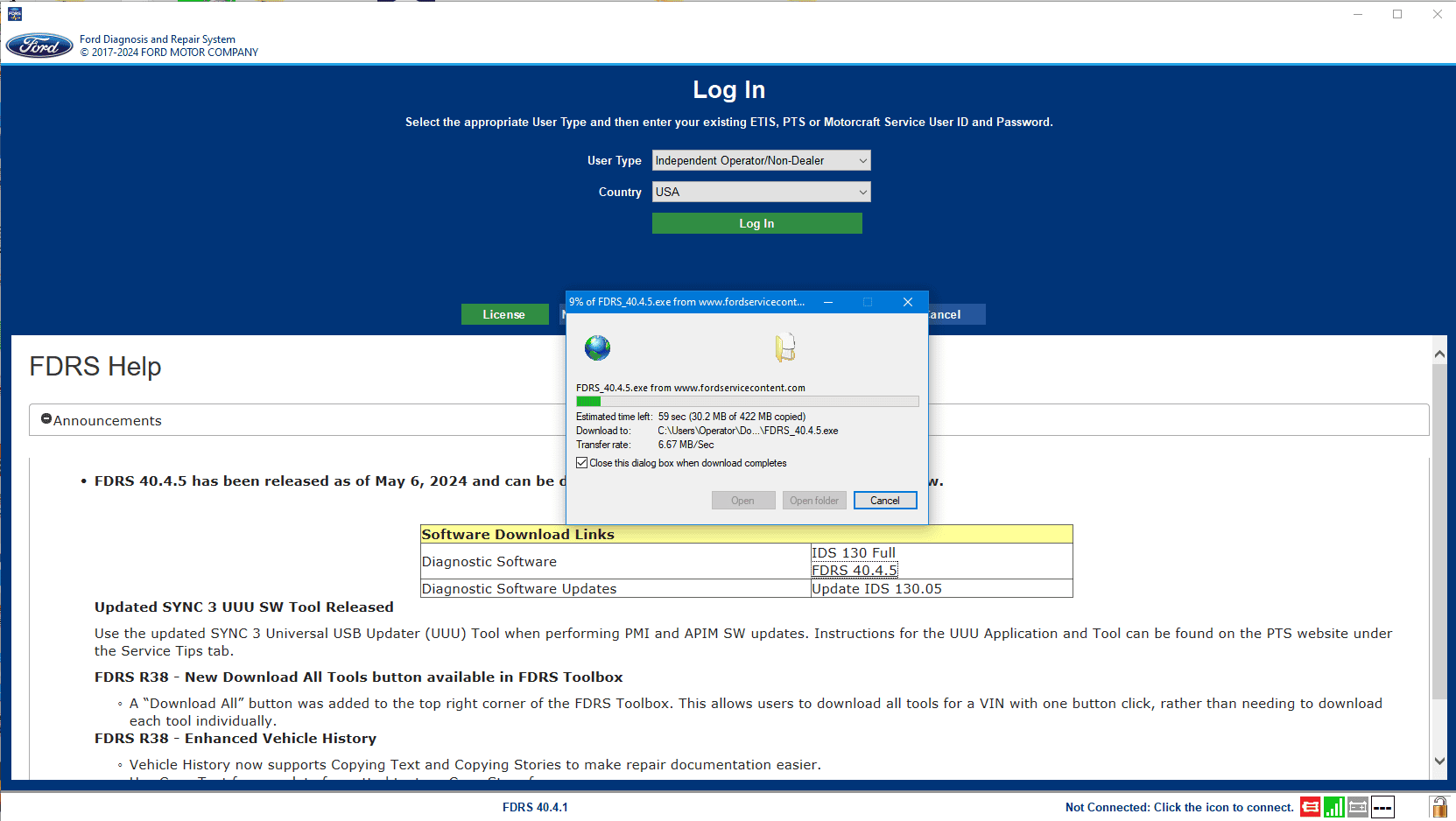Click the Update IDS 130.05 link
This screenshot has width=1456, height=821.
[x=876, y=589]
